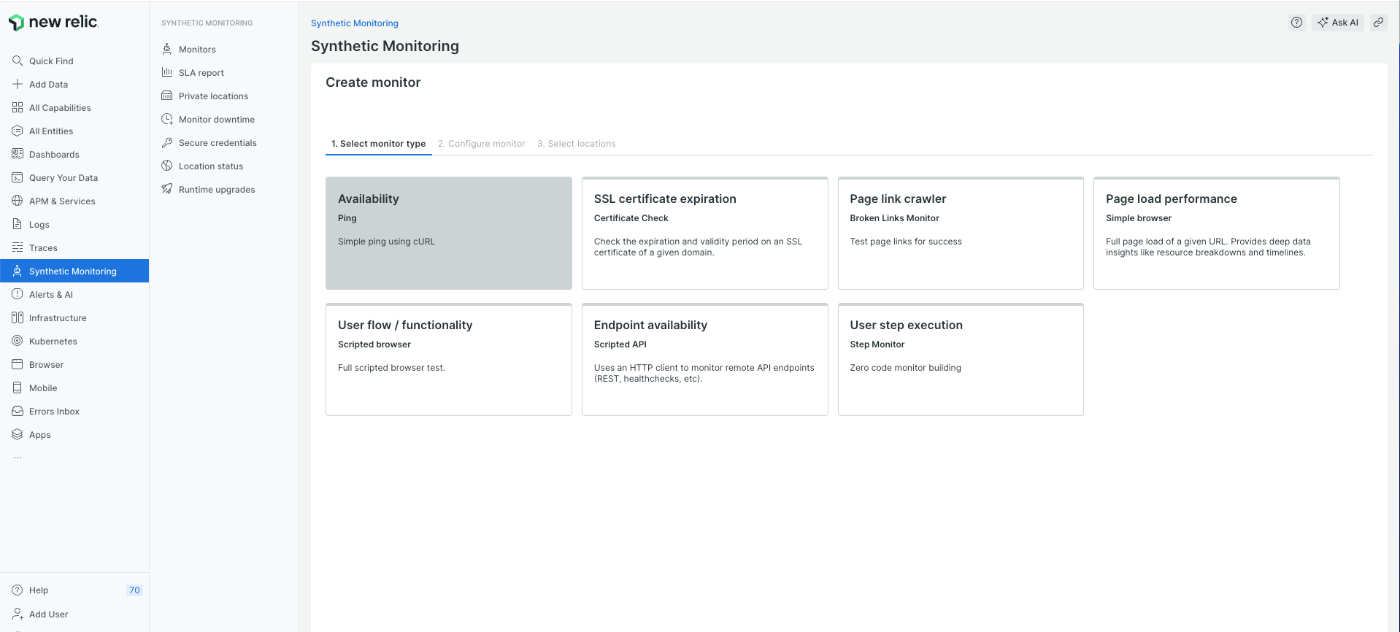Select the Endpoint availability card

(x=705, y=359)
